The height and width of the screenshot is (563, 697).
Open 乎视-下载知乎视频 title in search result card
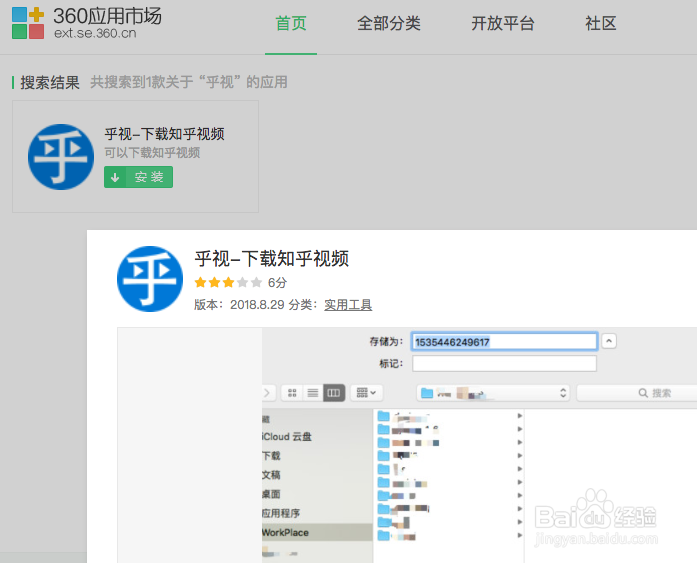coord(164,134)
